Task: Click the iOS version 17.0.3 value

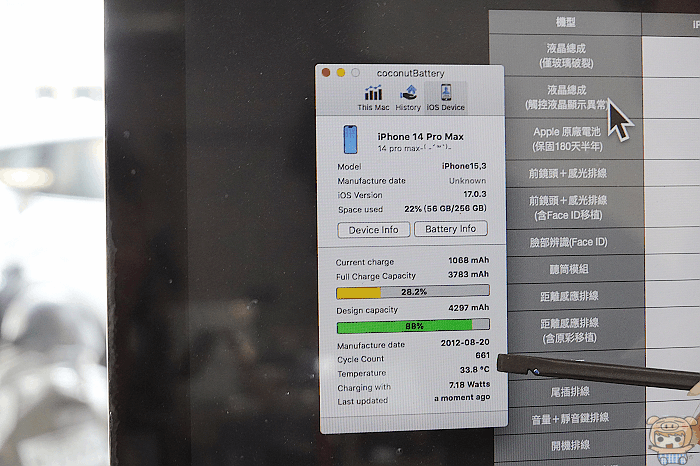Action: (x=475, y=194)
